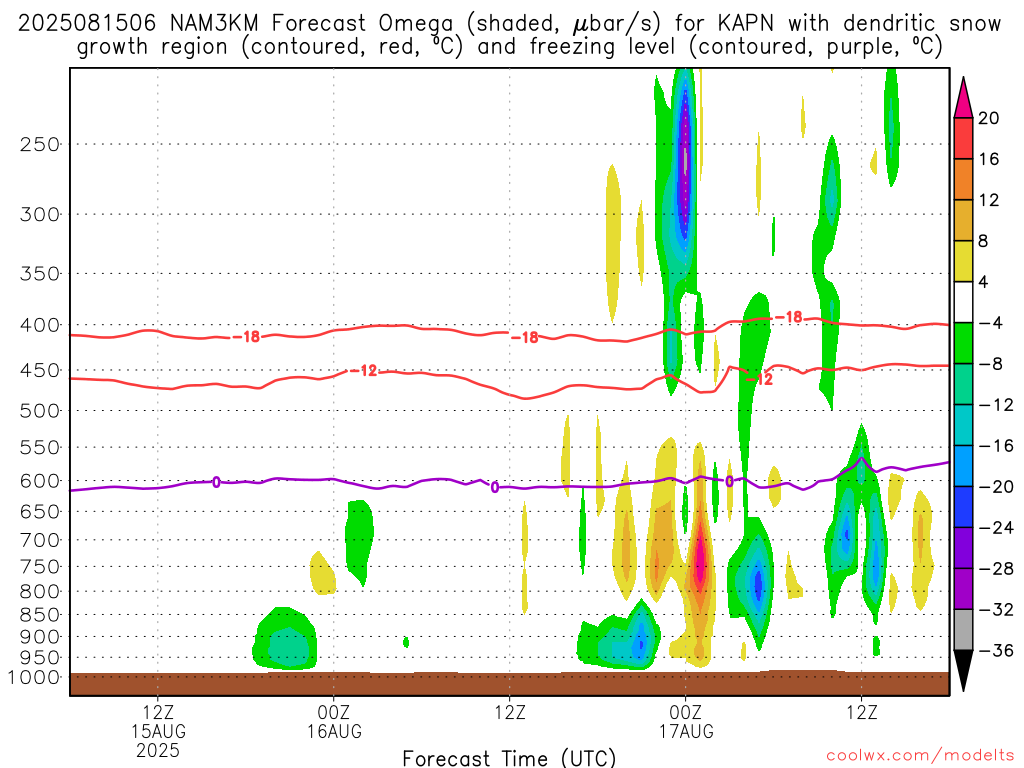Click the 250 pressure level label
The image size is (1024, 768).
click(x=40, y=144)
